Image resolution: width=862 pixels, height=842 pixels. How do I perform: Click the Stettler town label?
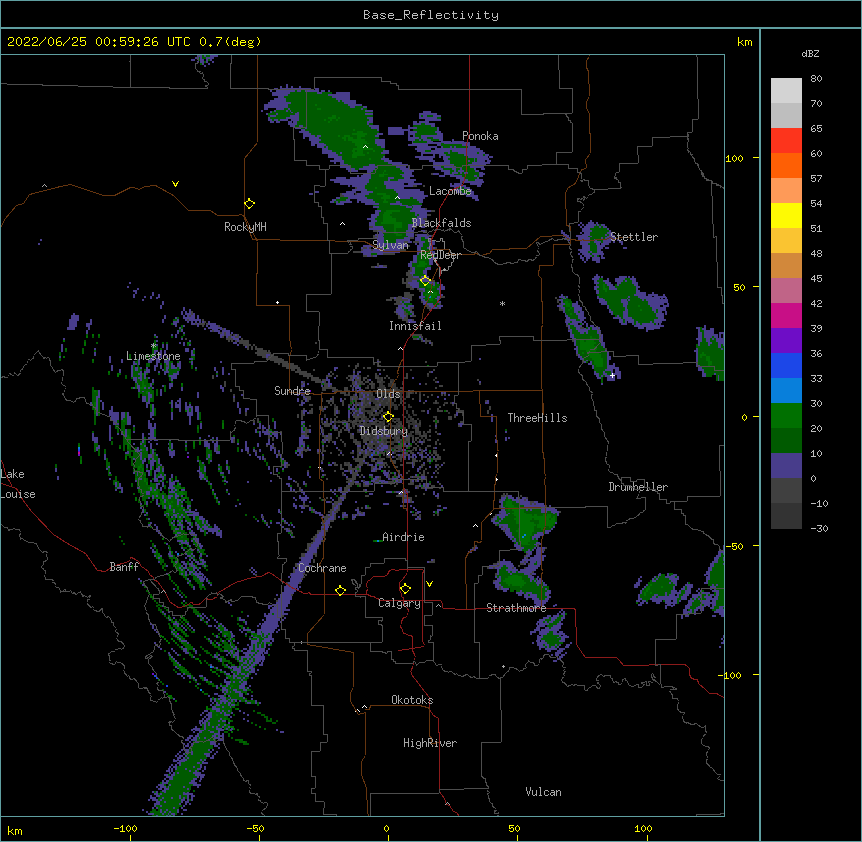tap(634, 237)
